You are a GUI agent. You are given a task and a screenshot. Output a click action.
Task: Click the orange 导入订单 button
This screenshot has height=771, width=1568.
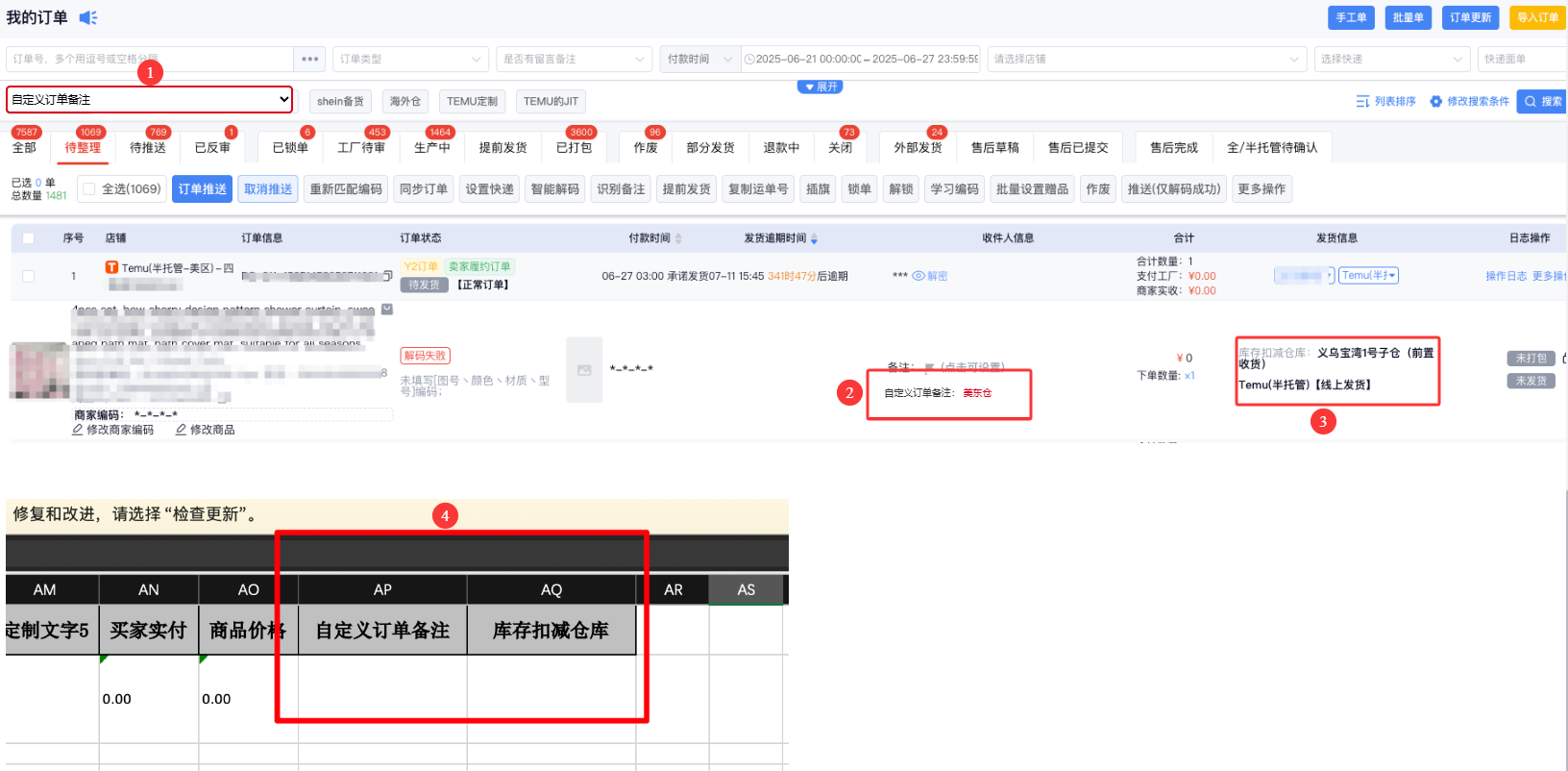[x=1537, y=17]
